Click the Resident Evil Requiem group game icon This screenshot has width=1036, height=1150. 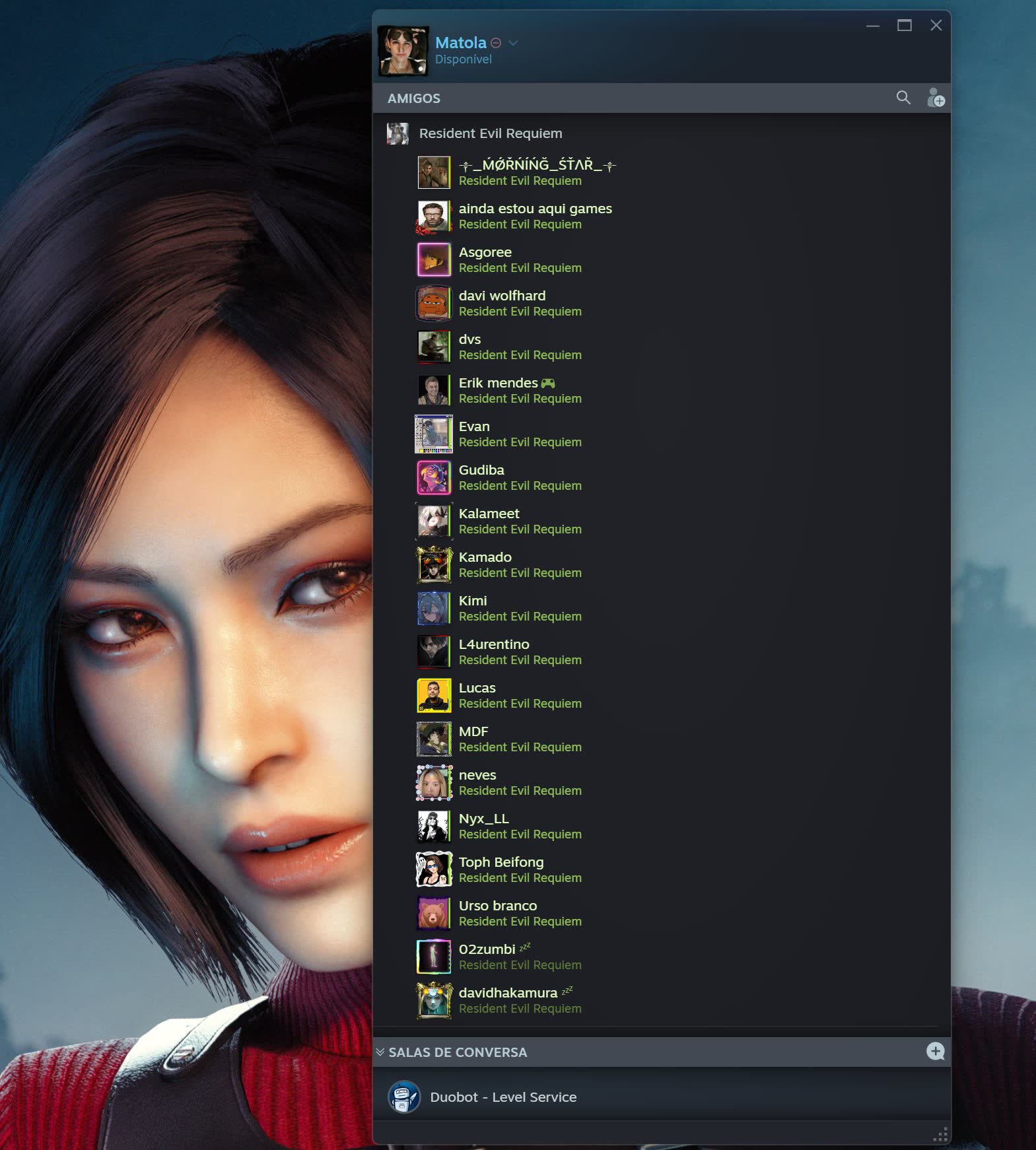click(397, 133)
